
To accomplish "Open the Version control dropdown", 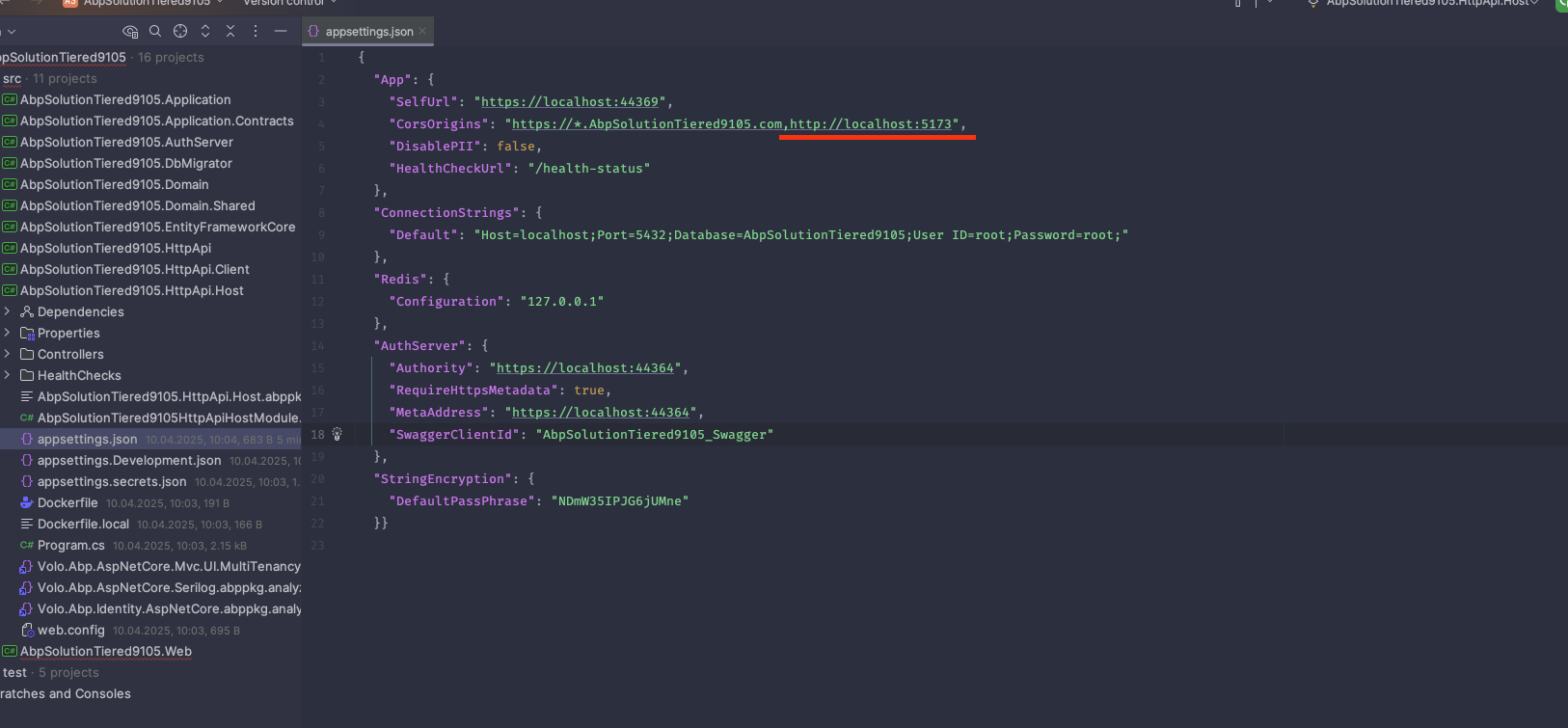I will pos(289,3).
